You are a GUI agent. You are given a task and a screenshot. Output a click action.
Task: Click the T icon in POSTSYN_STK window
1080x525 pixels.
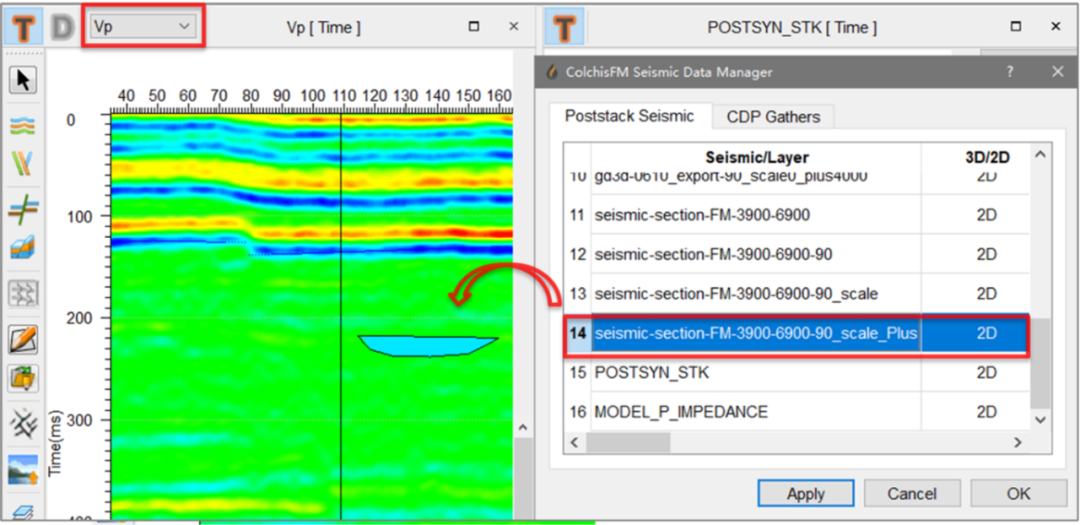[564, 27]
